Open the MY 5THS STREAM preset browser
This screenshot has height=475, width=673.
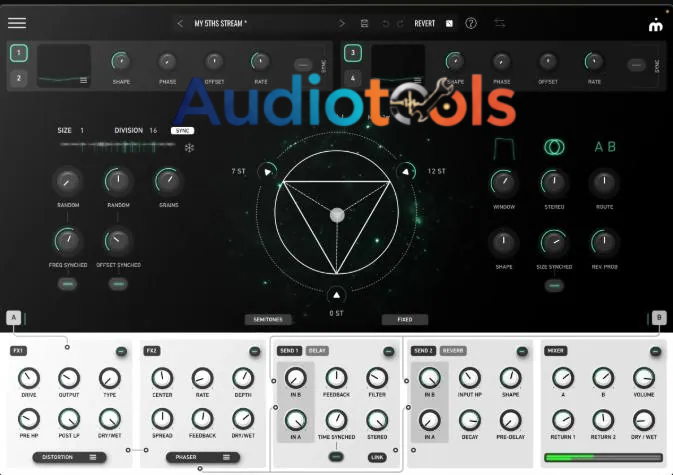coord(221,24)
